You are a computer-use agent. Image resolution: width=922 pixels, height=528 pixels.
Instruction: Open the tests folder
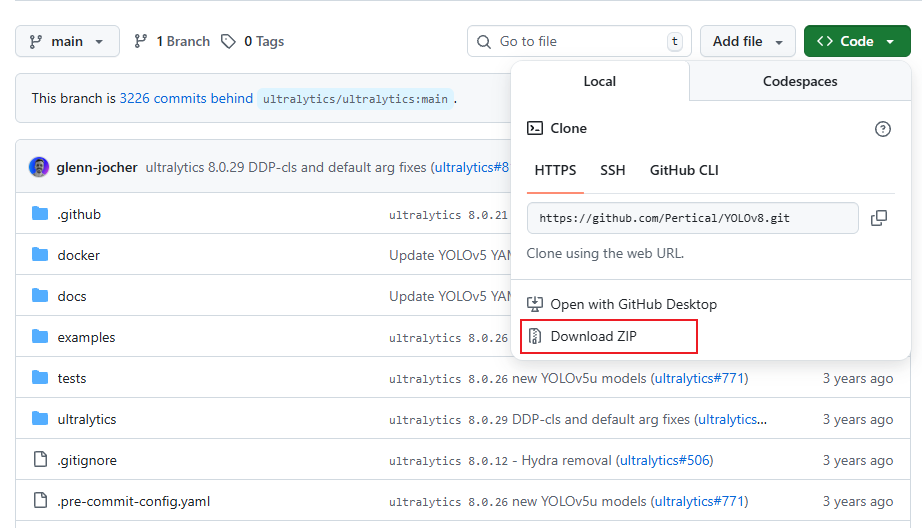tap(72, 378)
